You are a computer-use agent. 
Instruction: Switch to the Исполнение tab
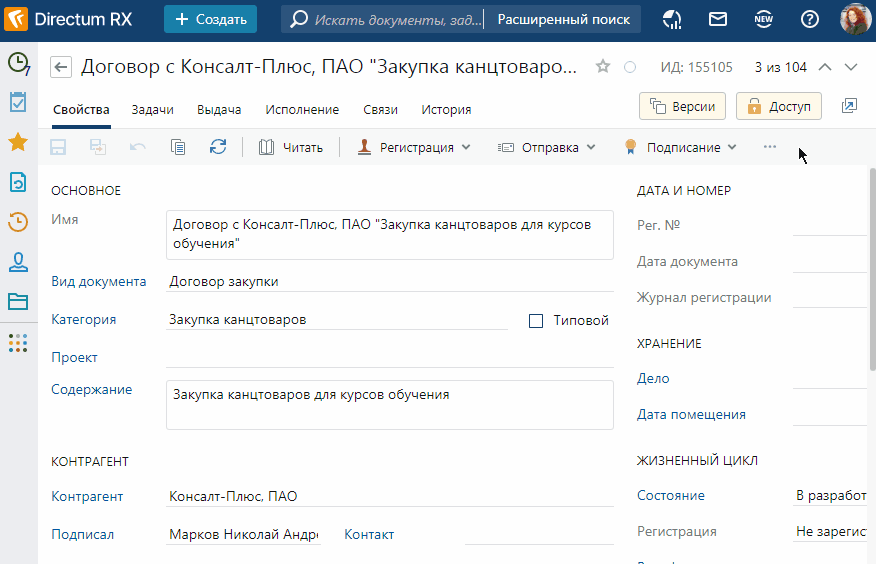(302, 110)
